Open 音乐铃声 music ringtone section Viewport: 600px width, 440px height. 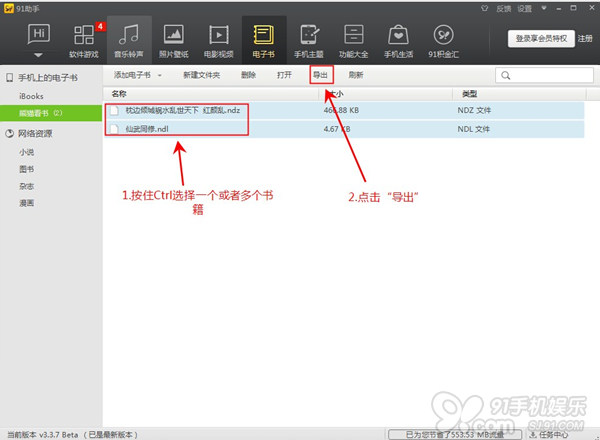point(129,41)
